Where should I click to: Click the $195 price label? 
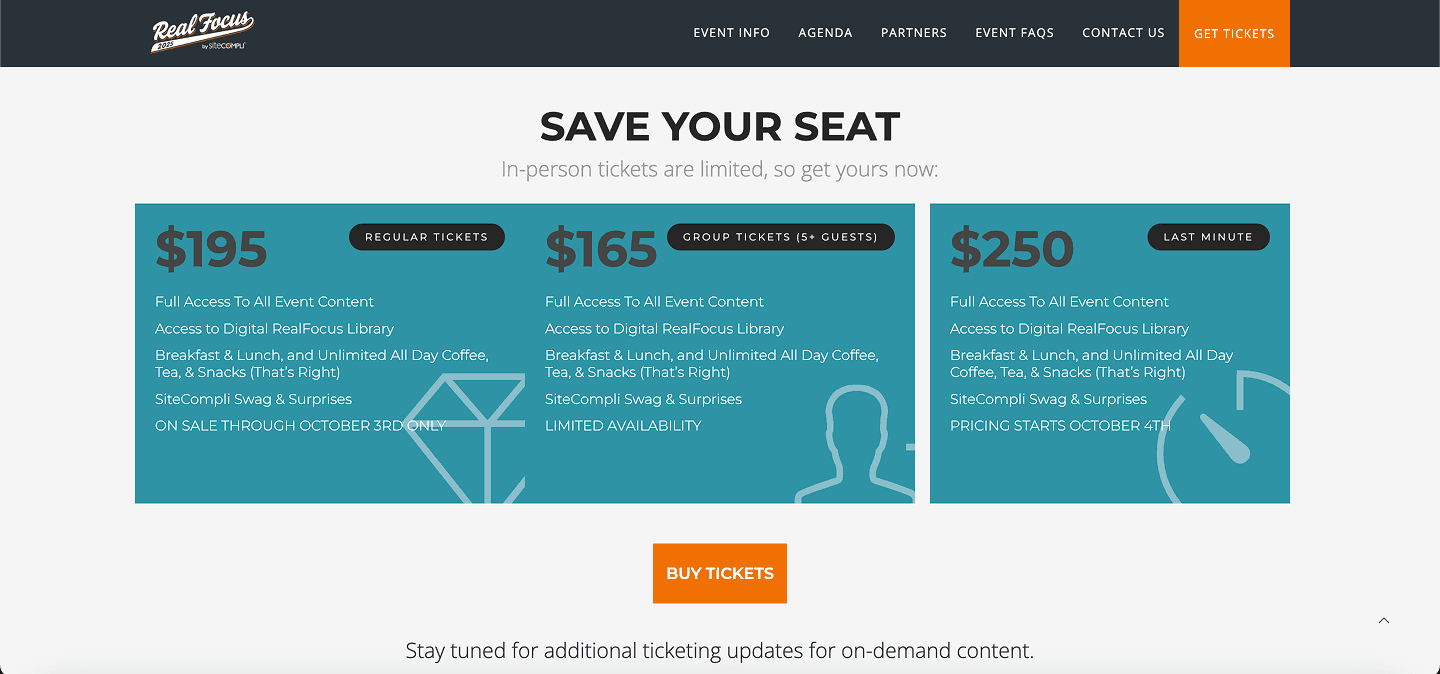[x=211, y=248]
